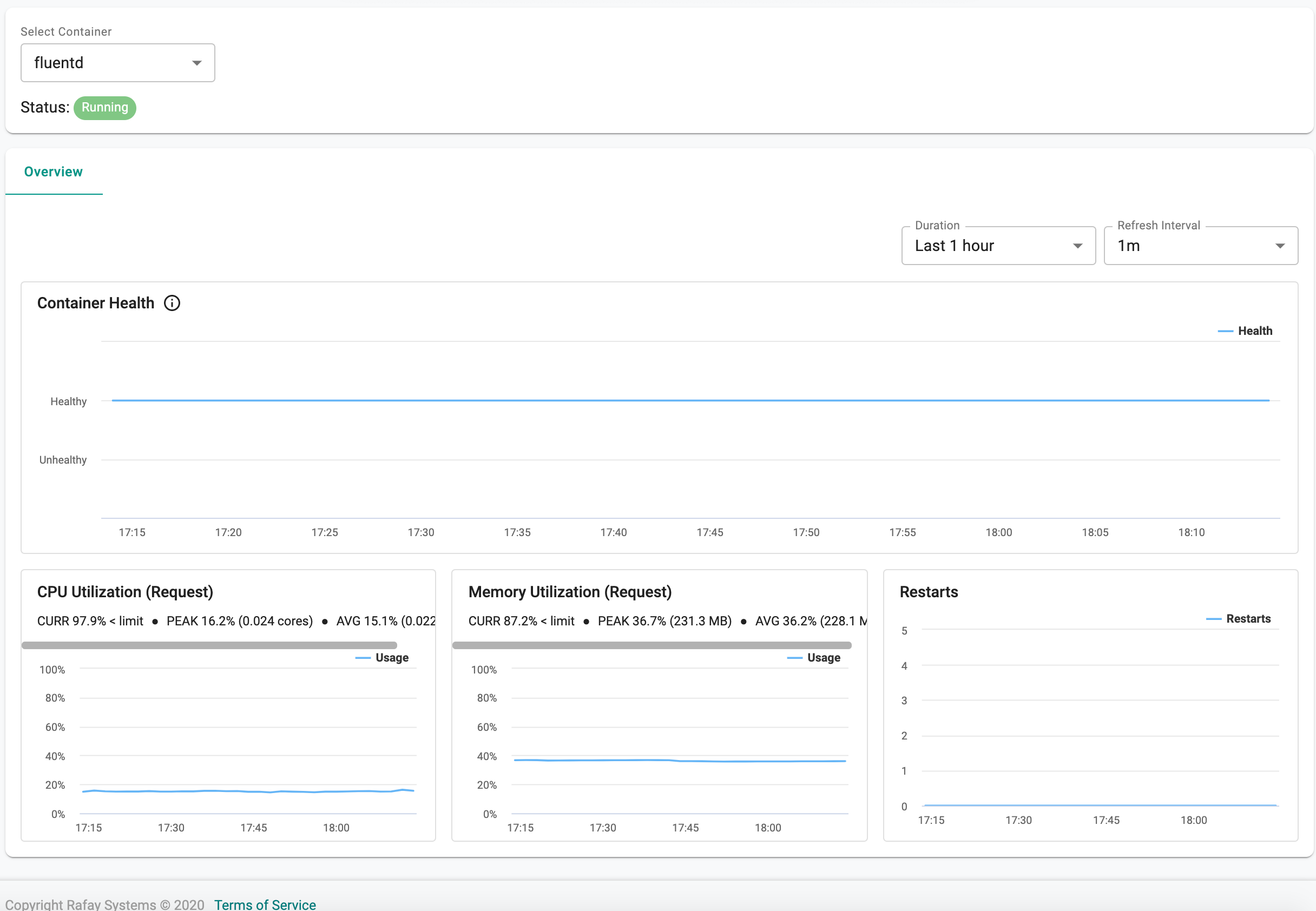Click the memory usage line in the chart
1316x911 pixels.
680,761
